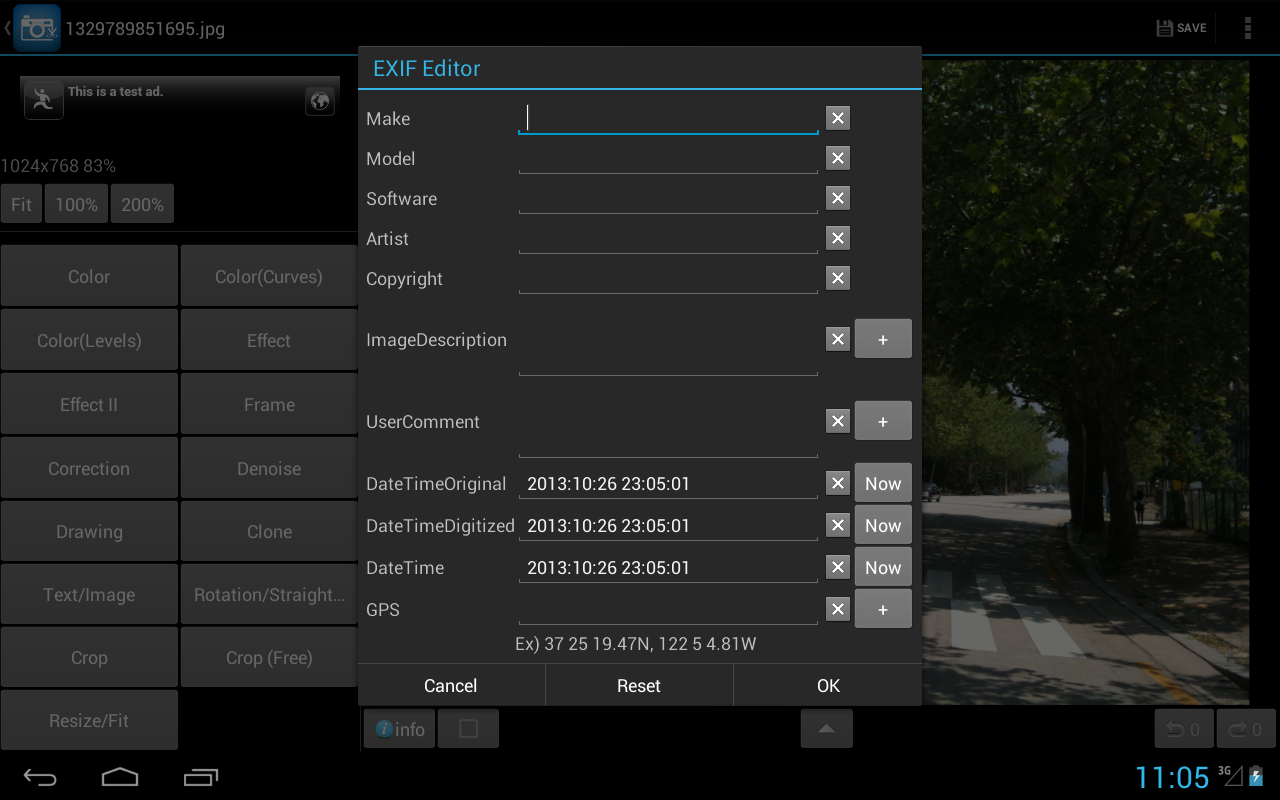
Task: Tap the camera app icon in title bar
Action: (37, 28)
